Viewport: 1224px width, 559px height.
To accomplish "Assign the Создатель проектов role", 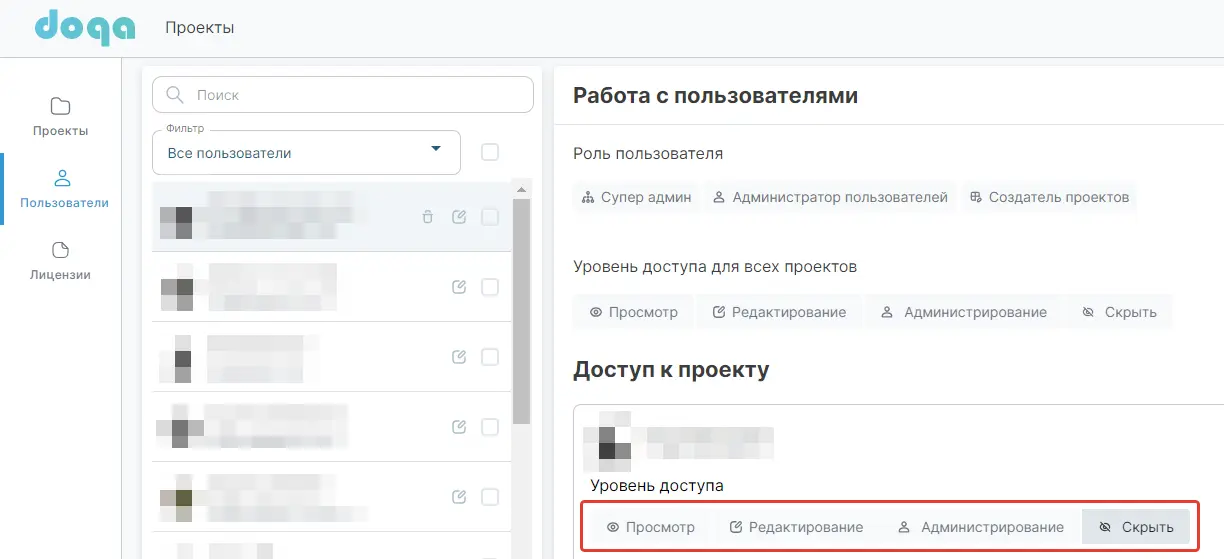I will click(x=1049, y=197).
